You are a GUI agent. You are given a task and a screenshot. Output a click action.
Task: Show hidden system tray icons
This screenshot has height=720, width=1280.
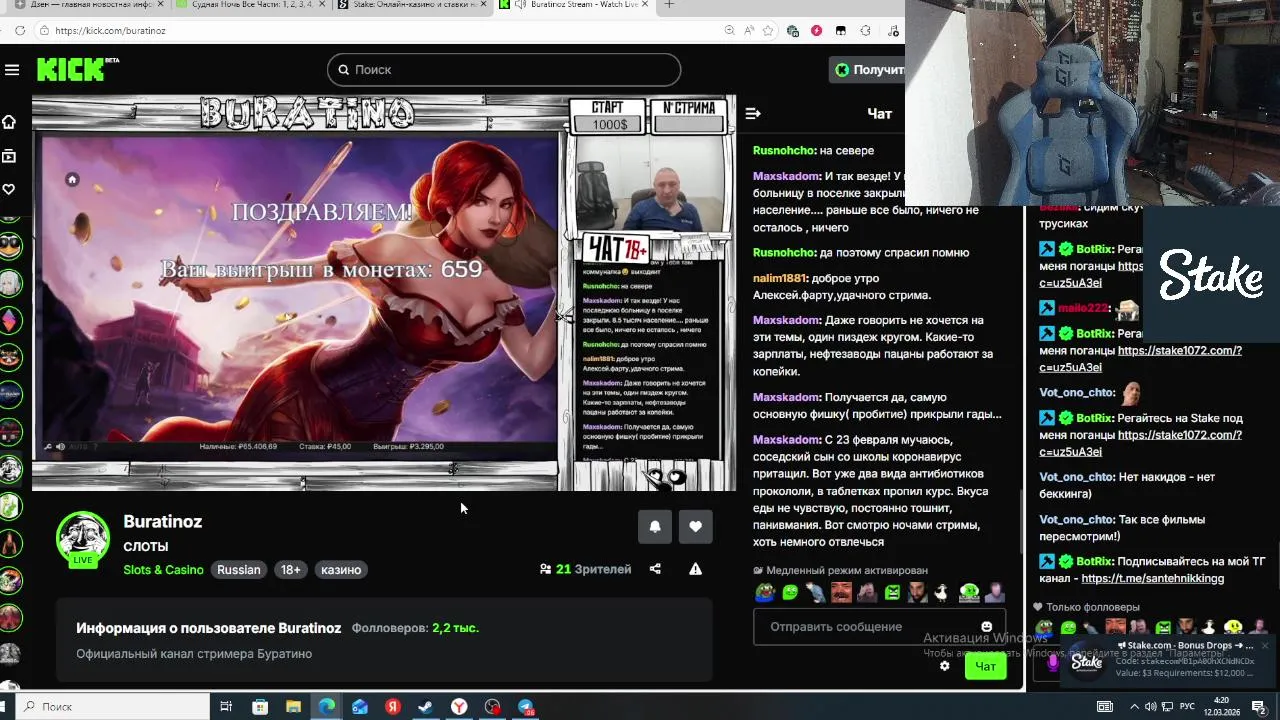[1135, 707]
